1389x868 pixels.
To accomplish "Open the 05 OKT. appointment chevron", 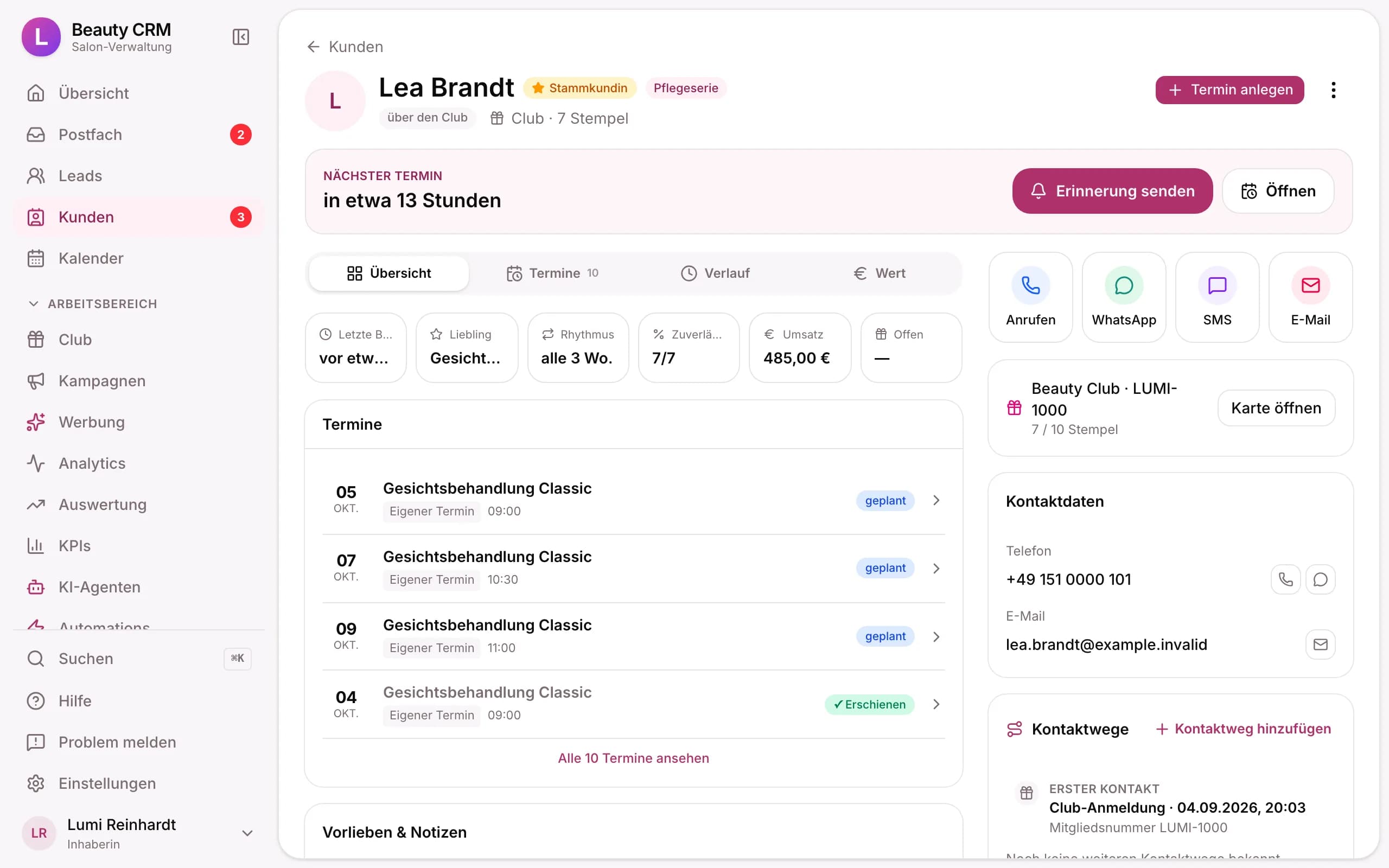I will point(936,501).
